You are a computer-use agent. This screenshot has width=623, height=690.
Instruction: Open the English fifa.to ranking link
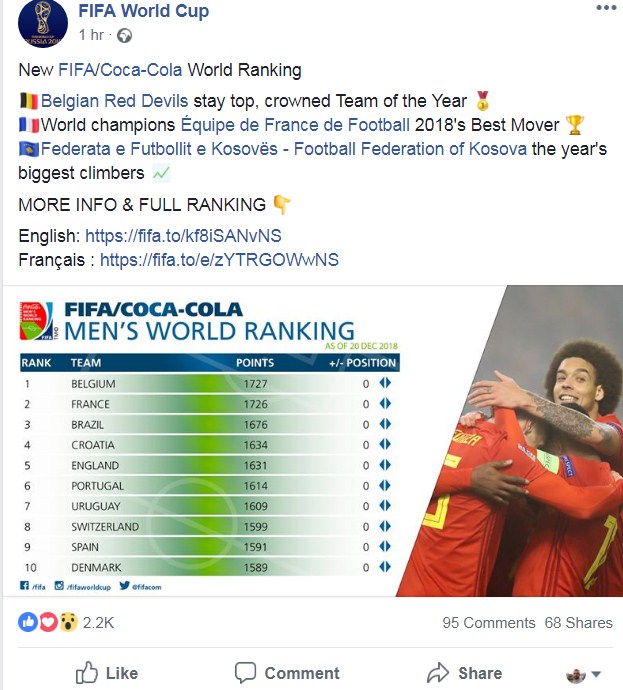point(183,236)
